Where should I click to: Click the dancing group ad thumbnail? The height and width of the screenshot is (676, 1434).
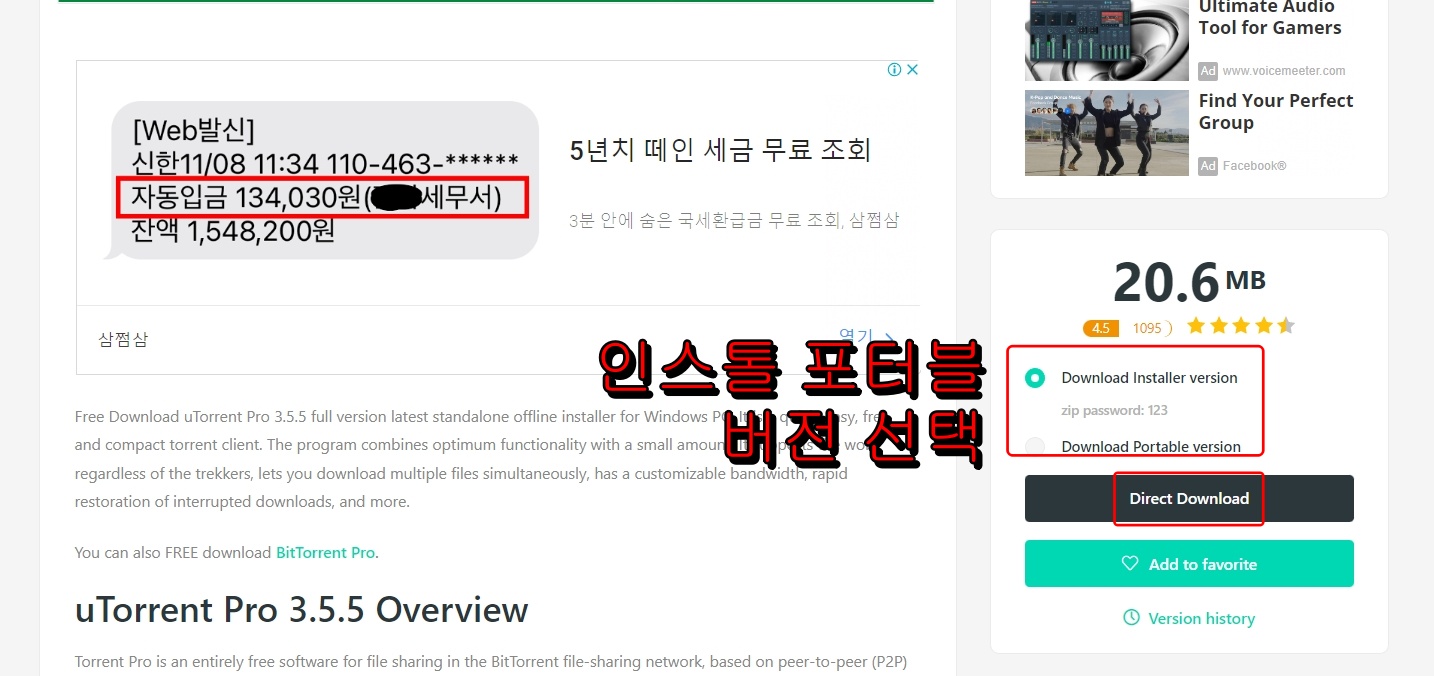pos(1107,133)
